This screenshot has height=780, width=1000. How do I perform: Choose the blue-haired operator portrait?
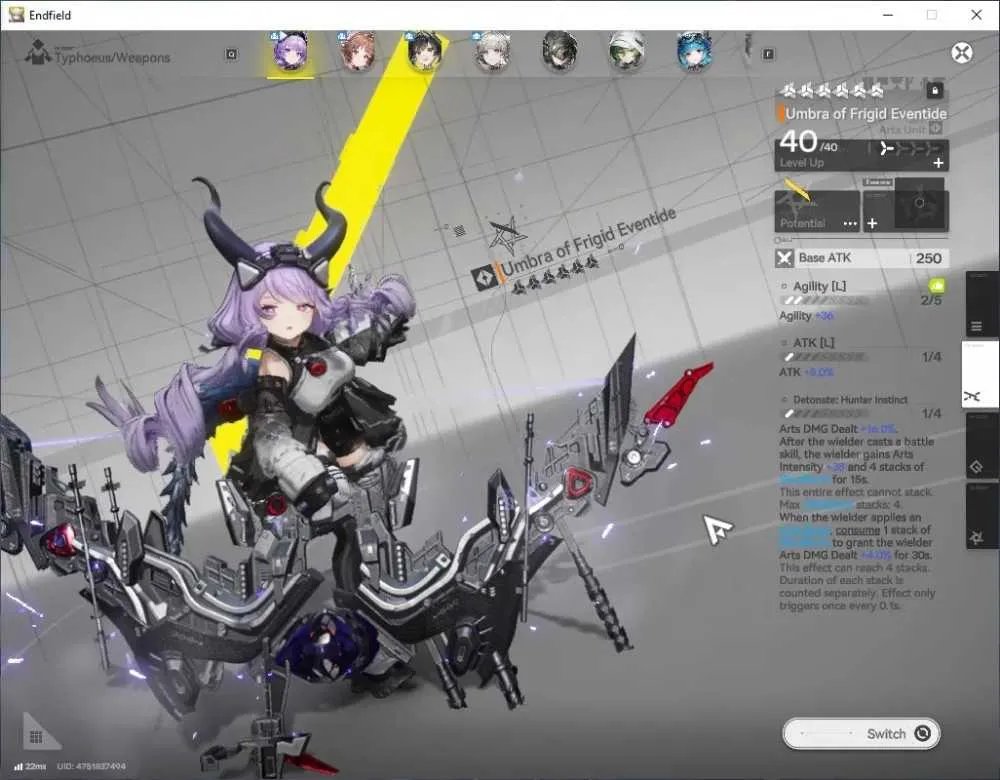pyautogui.click(x=694, y=52)
